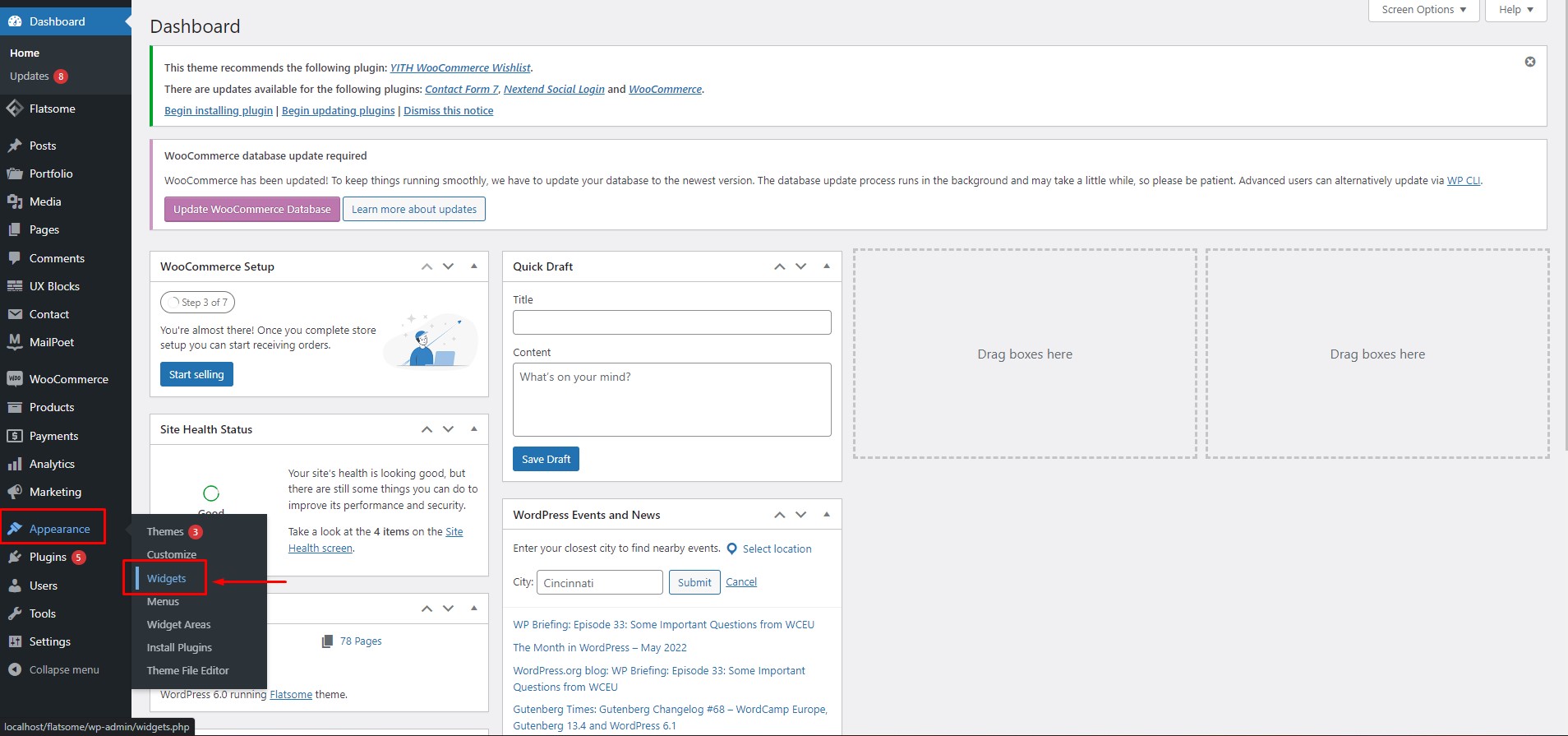Screen dimensions: 1568x736
Task: Open the Screen Options dropdown
Action: pyautogui.click(x=1423, y=10)
